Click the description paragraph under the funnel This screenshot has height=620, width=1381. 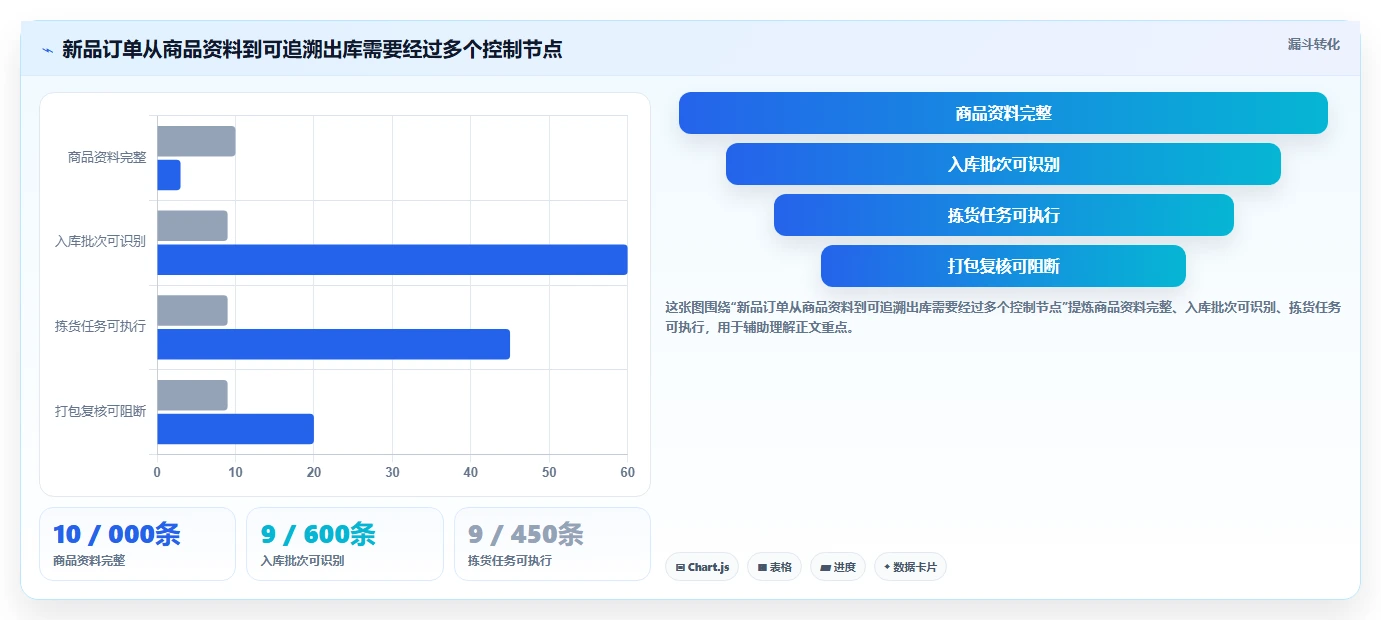pyautogui.click(x=1003, y=317)
